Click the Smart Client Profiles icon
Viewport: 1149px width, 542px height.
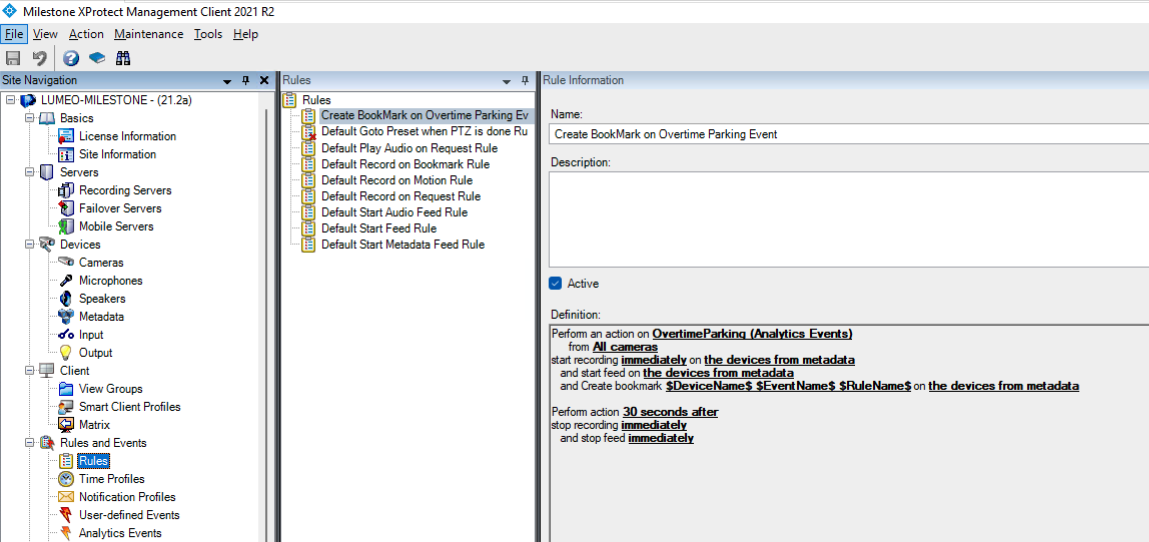tap(67, 406)
